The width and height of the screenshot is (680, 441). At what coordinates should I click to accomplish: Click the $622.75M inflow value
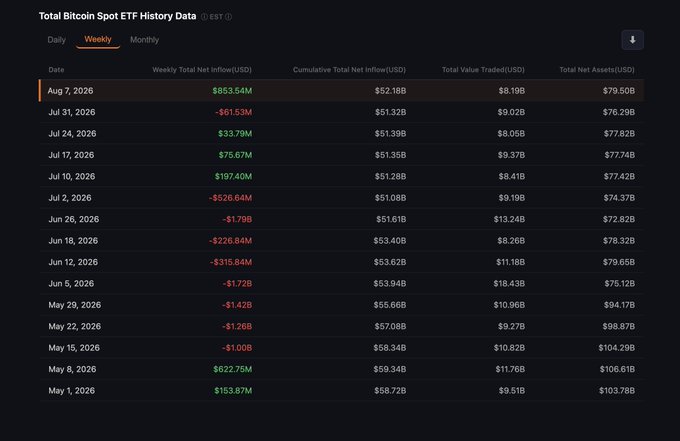pyautogui.click(x=232, y=369)
